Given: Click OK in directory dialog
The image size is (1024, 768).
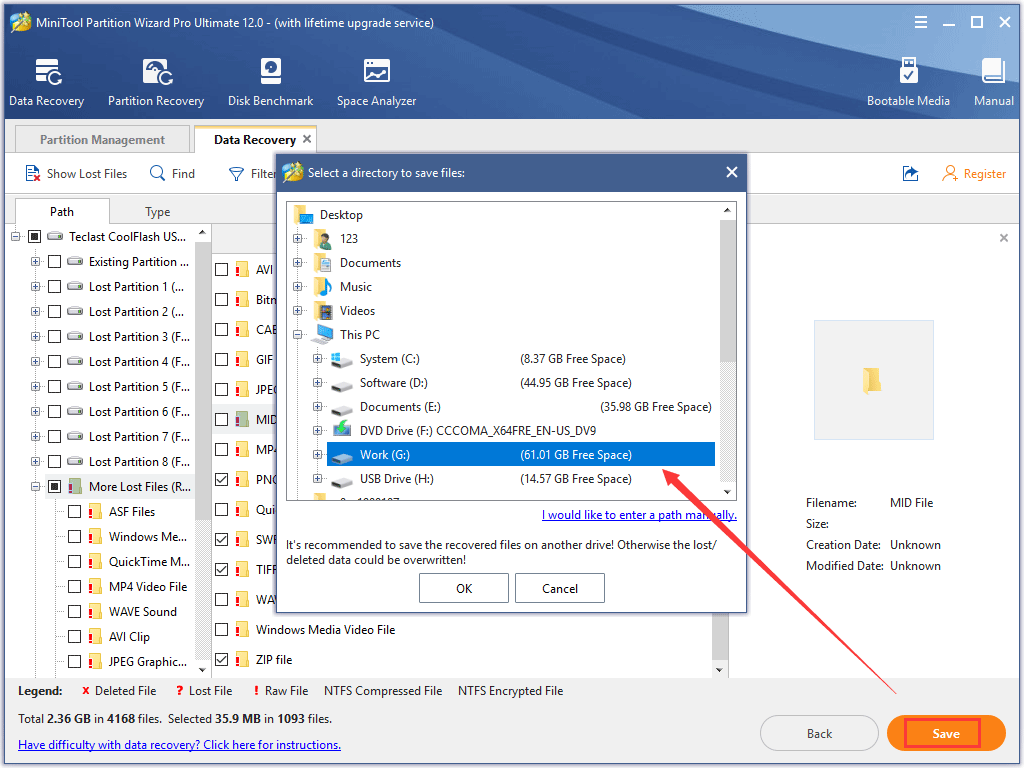Looking at the screenshot, I should click(464, 588).
